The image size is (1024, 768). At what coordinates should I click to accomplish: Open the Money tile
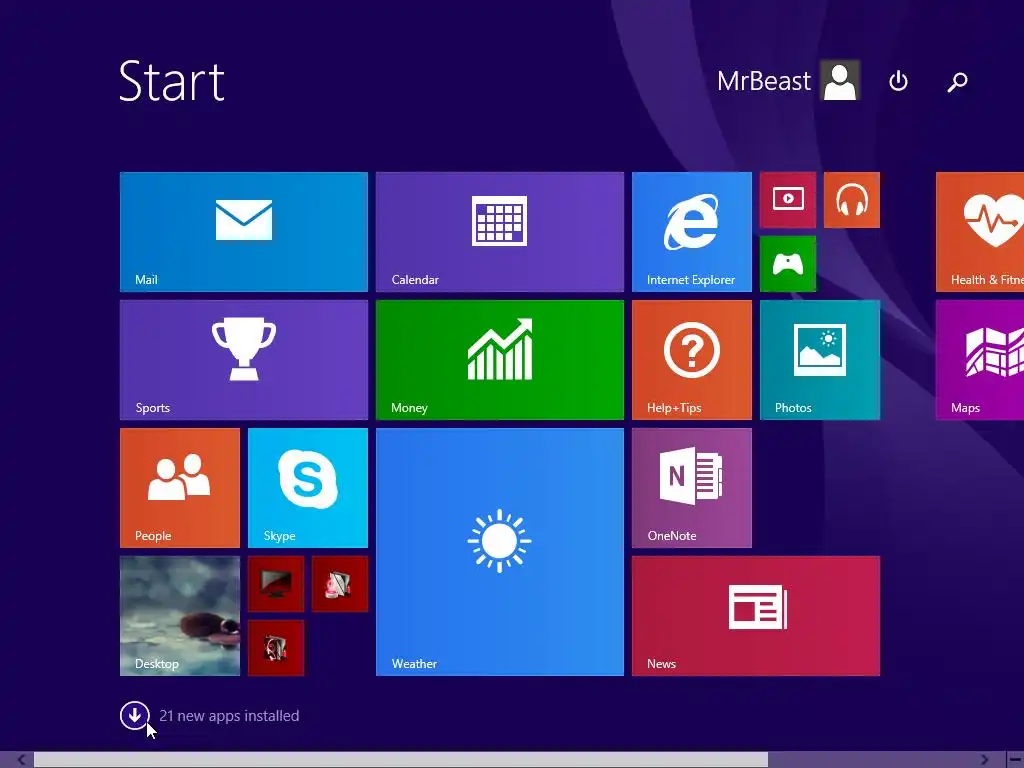tap(500, 360)
